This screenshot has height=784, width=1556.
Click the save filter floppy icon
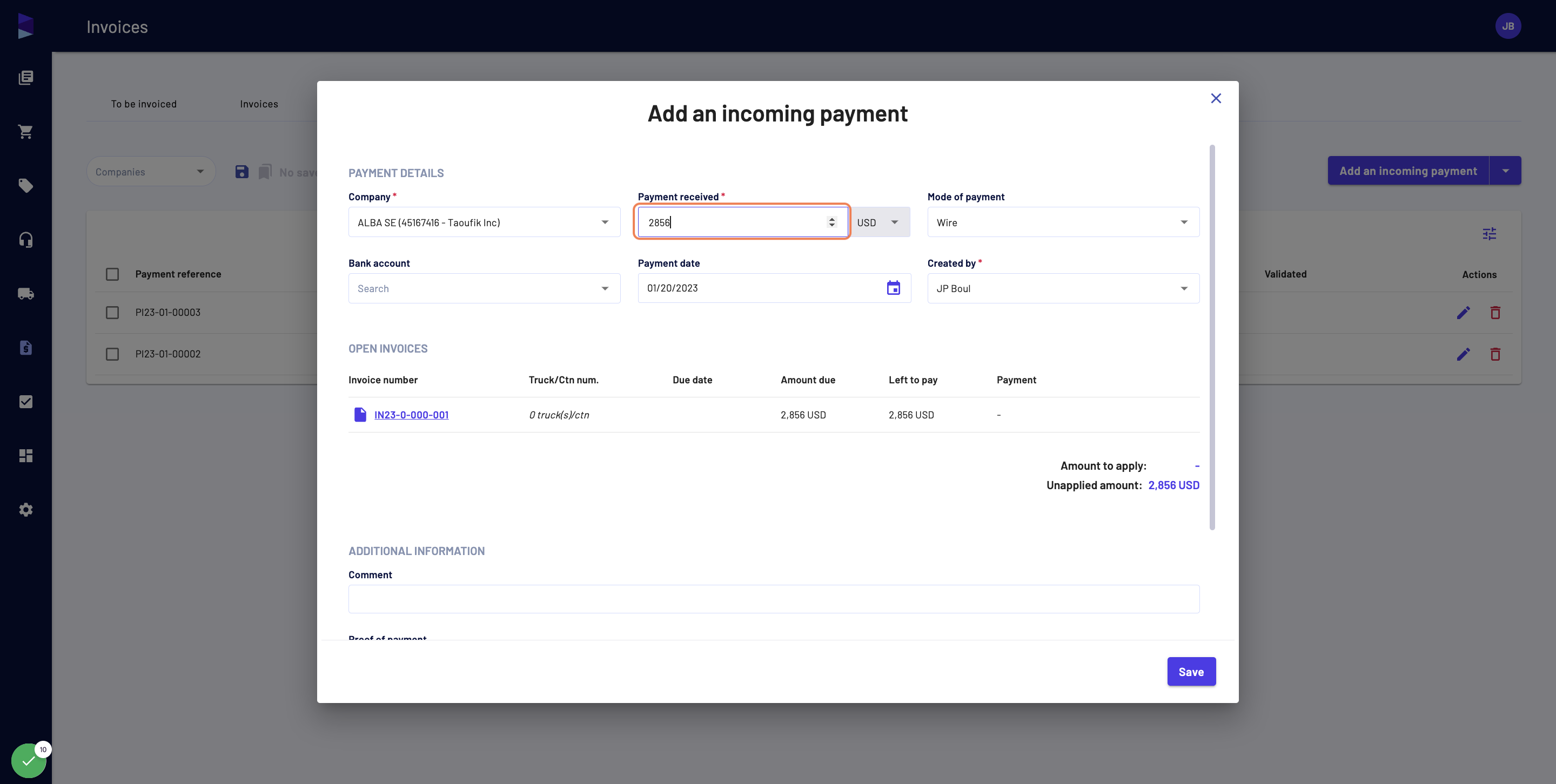point(242,172)
